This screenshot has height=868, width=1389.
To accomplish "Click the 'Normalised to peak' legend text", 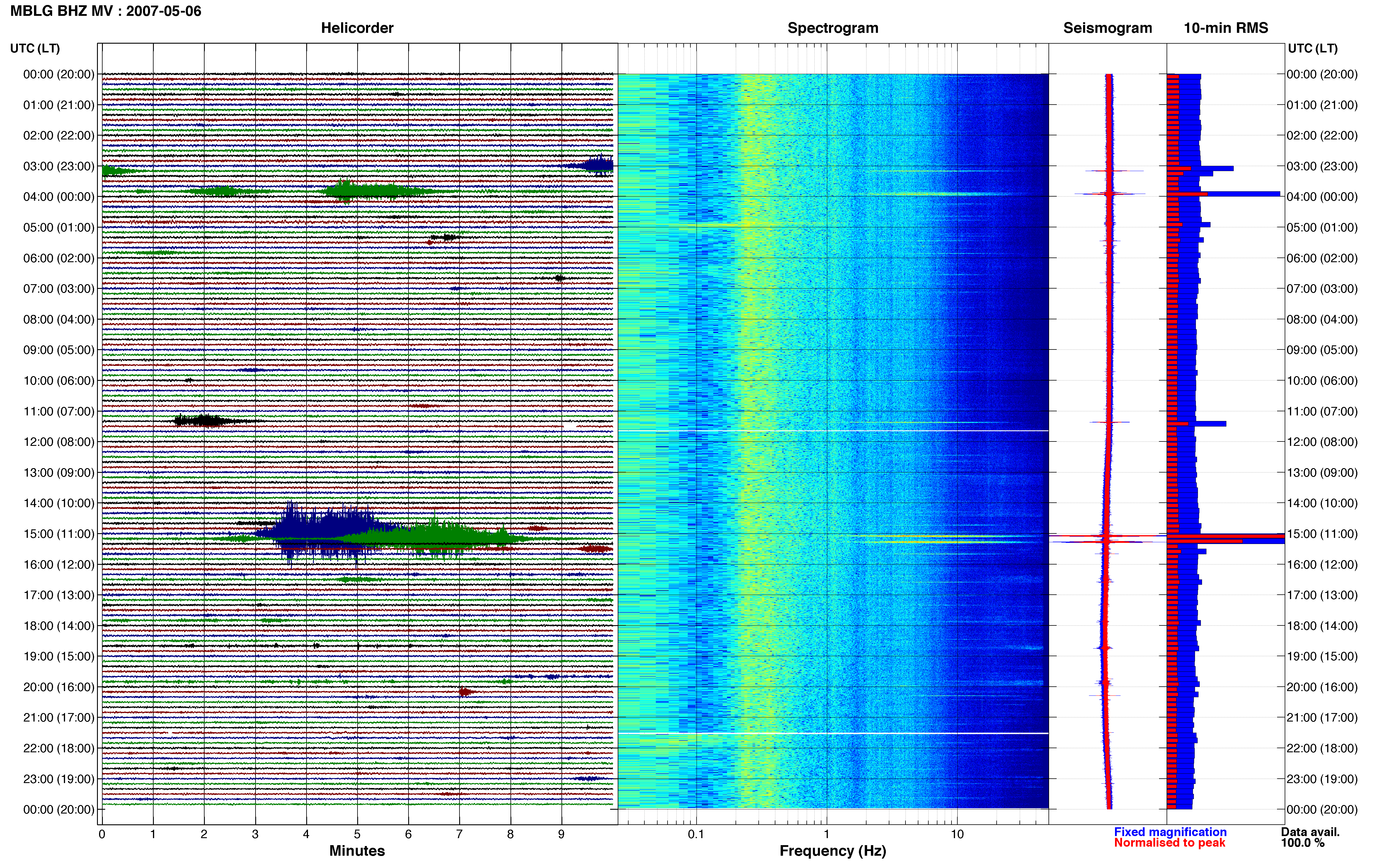I will pyautogui.click(x=1170, y=843).
